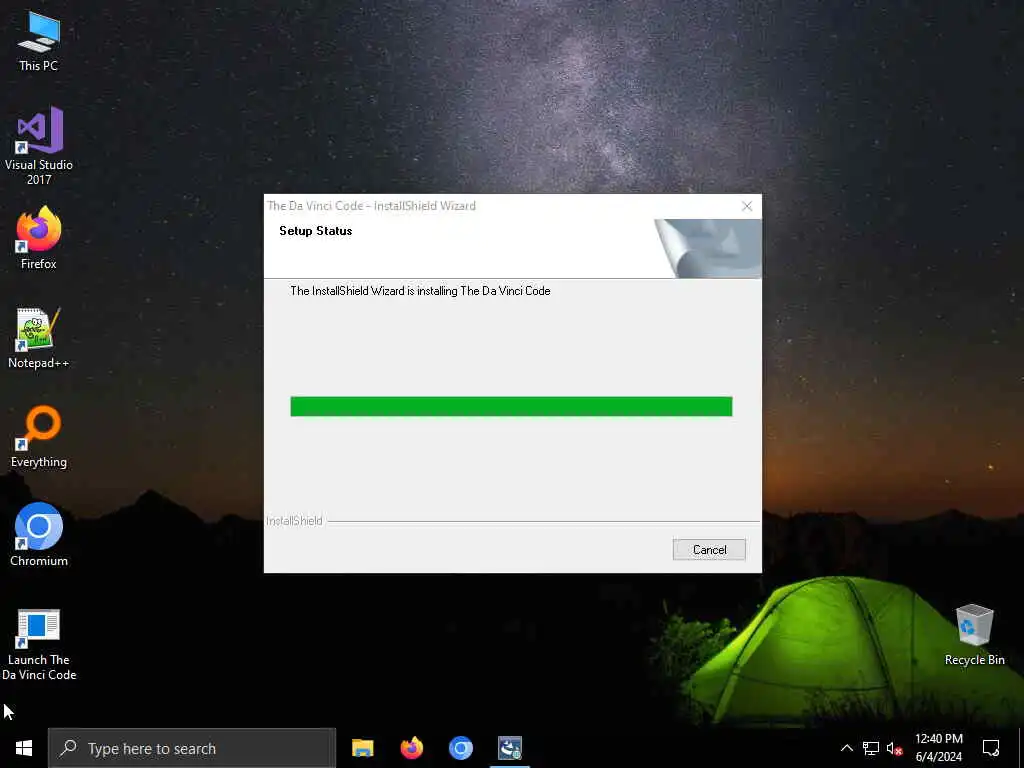Open File Explorer from the taskbar
The height and width of the screenshot is (768, 1024).
[x=362, y=748]
